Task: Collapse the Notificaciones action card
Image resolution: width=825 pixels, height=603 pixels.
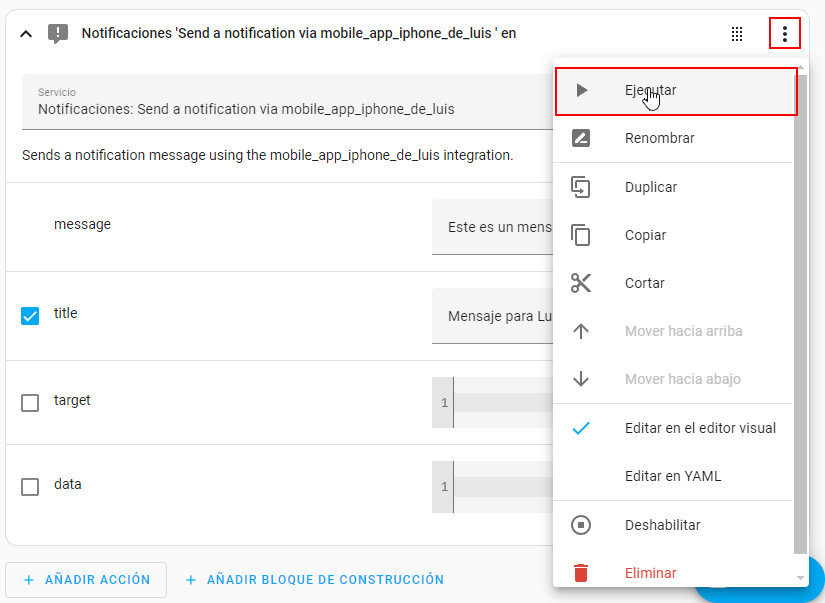Action: (x=27, y=34)
